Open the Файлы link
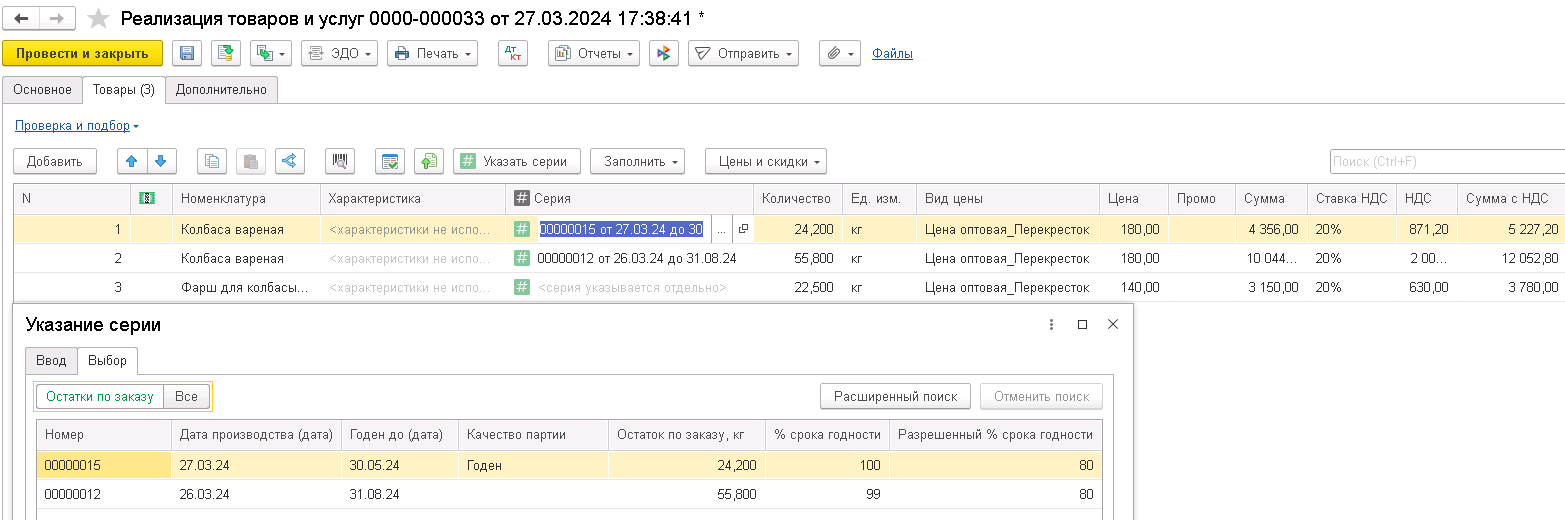1565x520 pixels. click(892, 54)
